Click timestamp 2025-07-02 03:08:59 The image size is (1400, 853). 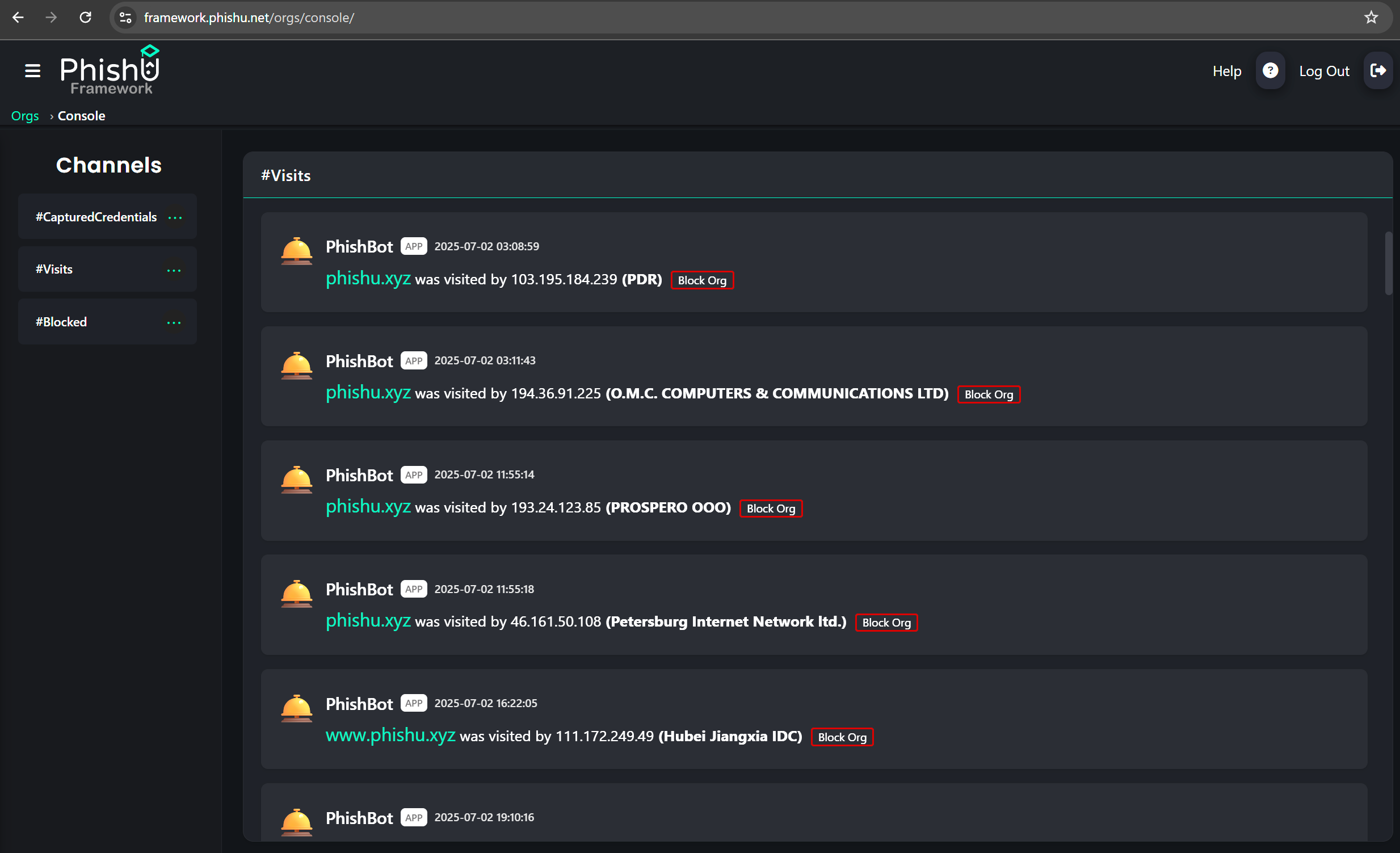487,246
